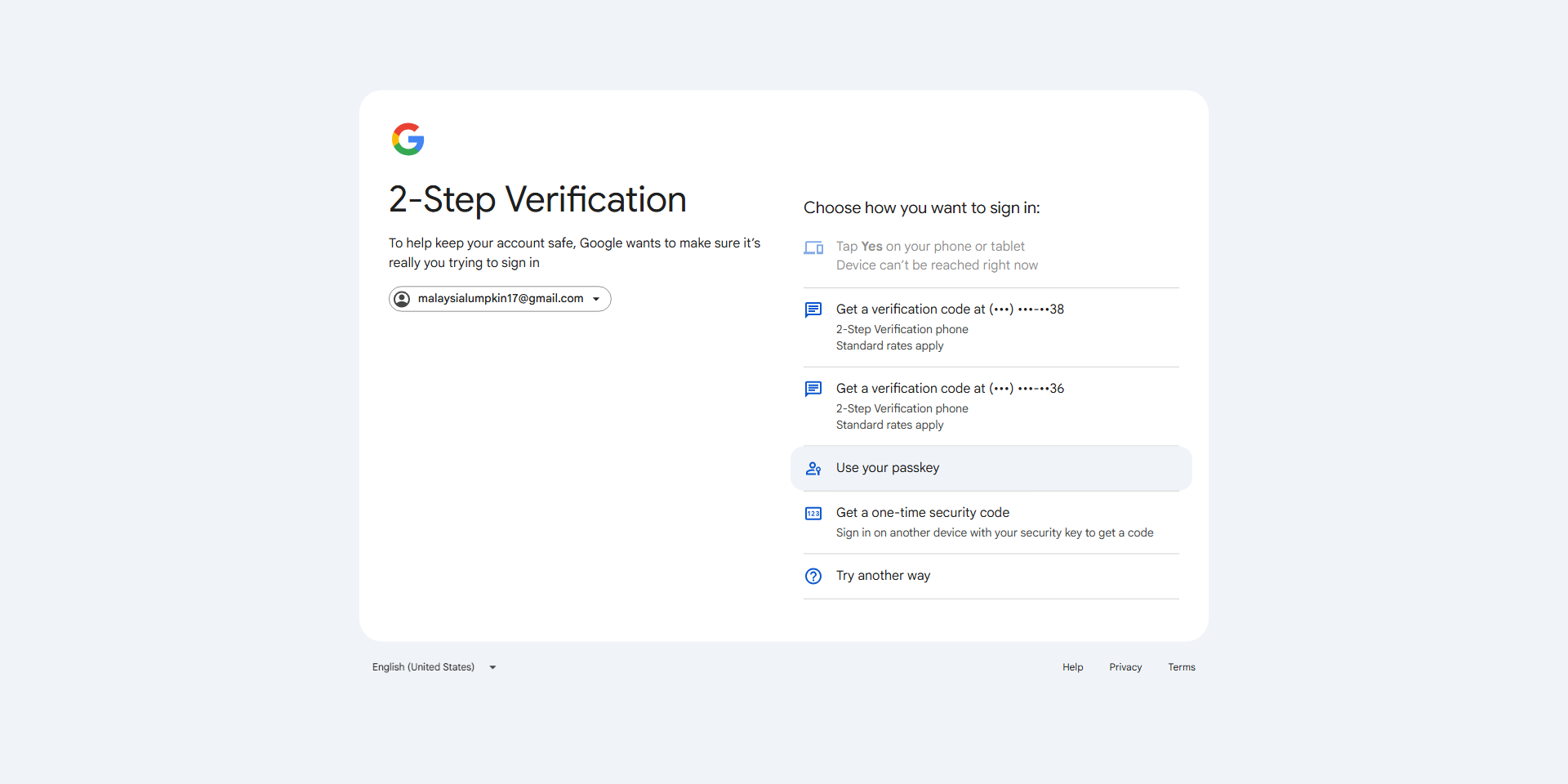Get a verification code at number ending 38
Screen dimensions: 1568x784
[991, 327]
